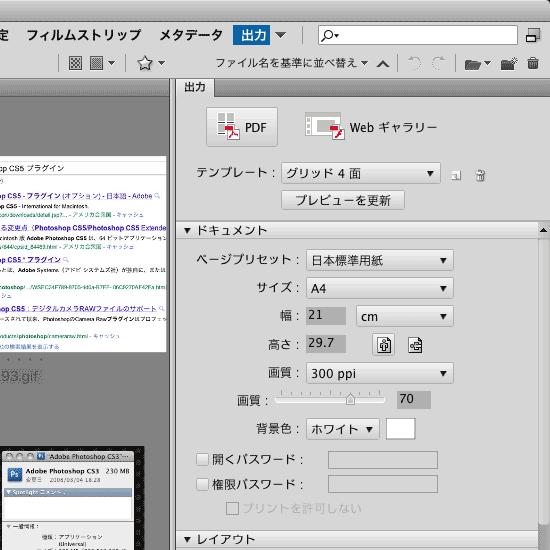
Task: Toggle ascending sort order arrow
Action: (383, 64)
